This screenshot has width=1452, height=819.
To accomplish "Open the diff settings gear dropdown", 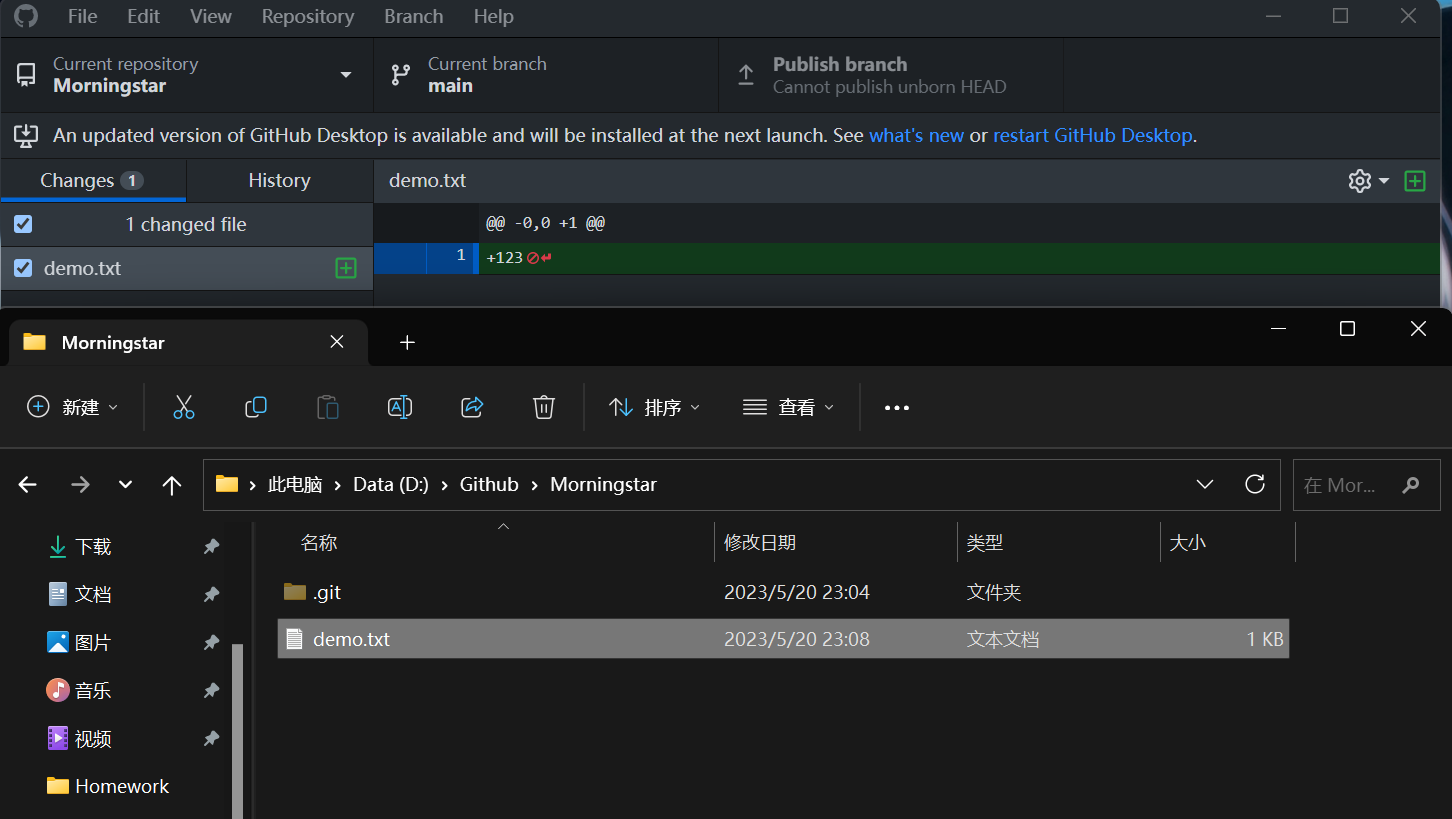I will [x=1369, y=181].
